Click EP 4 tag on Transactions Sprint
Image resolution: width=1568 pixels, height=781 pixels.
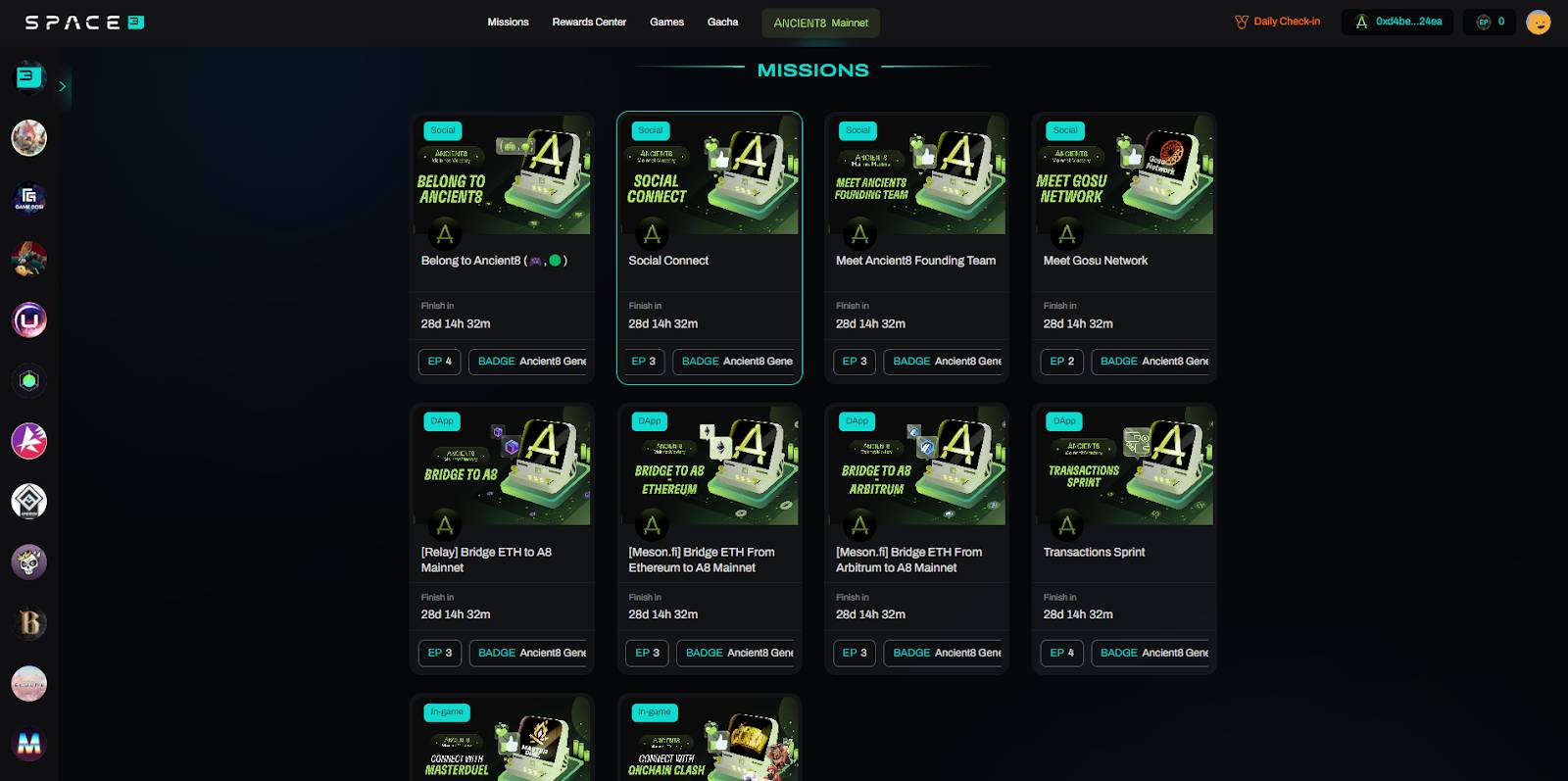[1061, 653]
